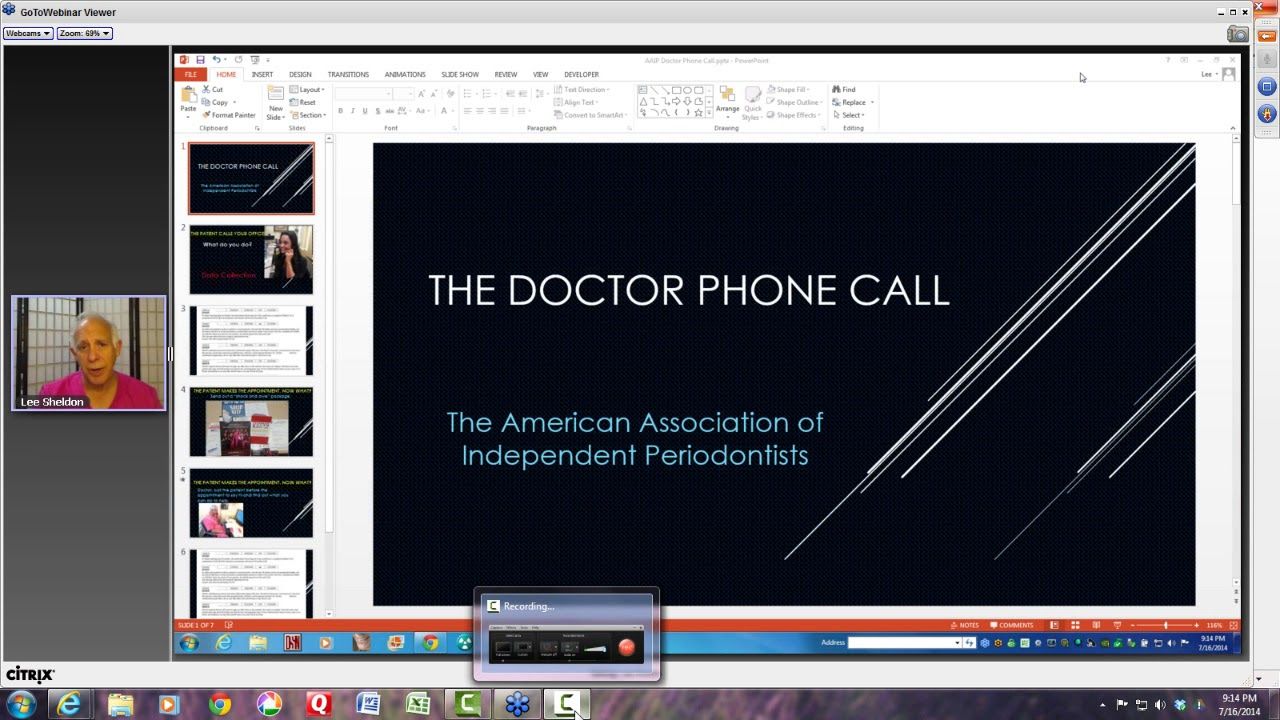Open the Webcams dropdown
Viewport: 1280px width, 720px height.
(28, 33)
